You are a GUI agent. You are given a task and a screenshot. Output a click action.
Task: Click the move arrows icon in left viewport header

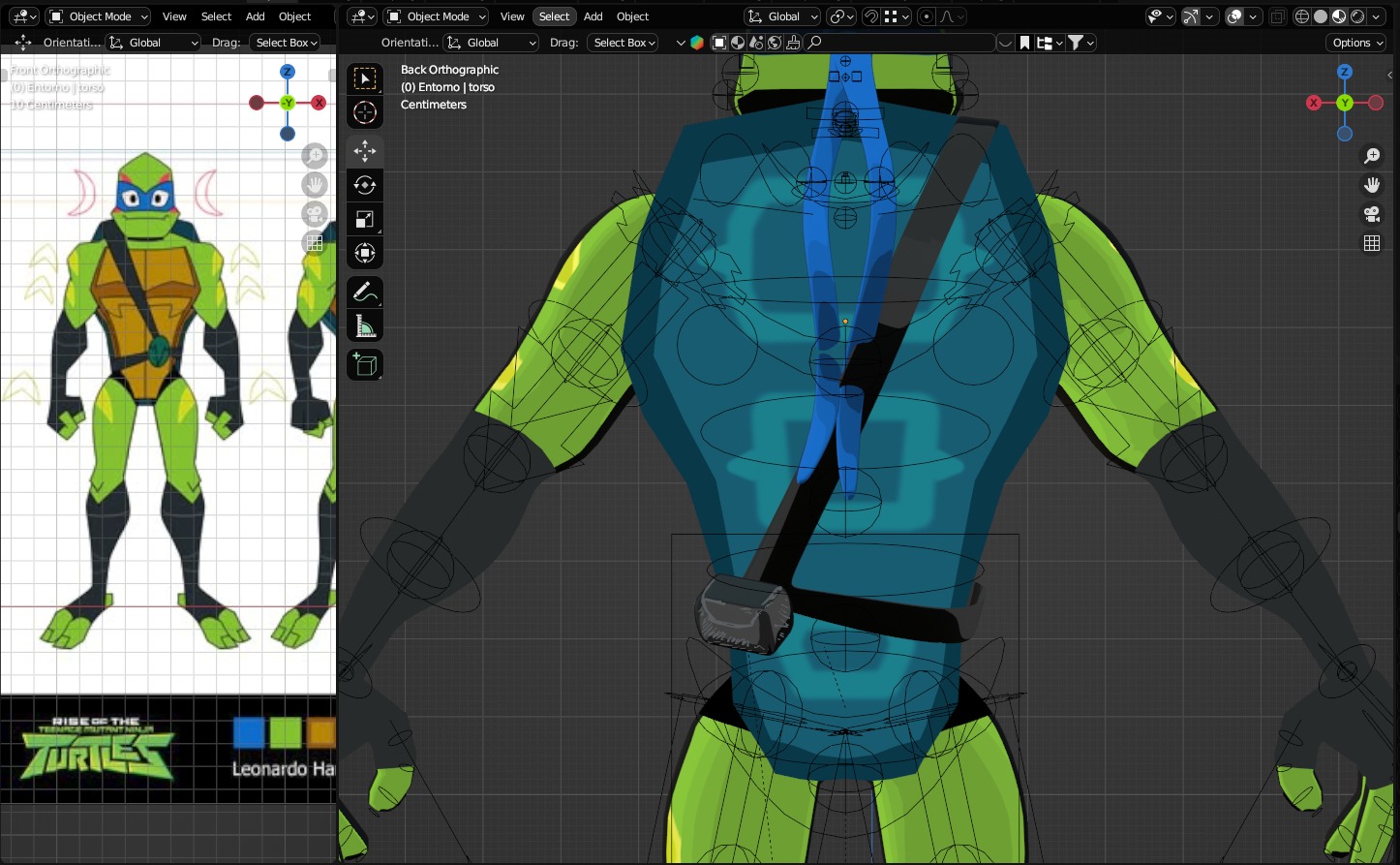[x=23, y=43]
